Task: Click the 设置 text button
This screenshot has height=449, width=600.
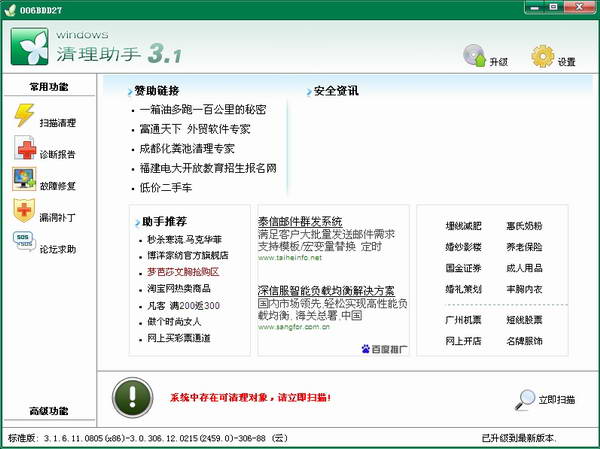Action: point(567,62)
